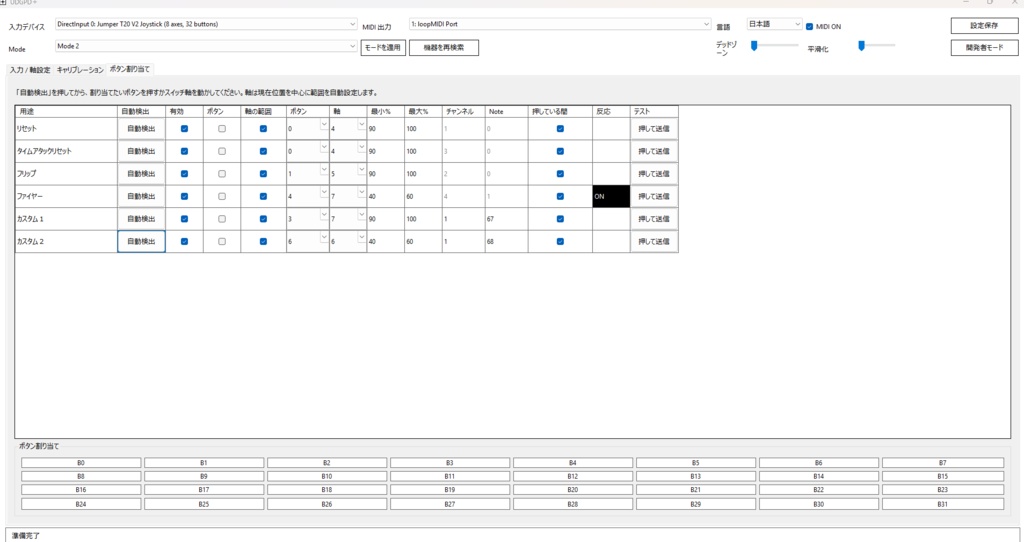The height and width of the screenshot is (542, 1024).
Task: Toggle 押している間 checkbox for フリップ
Action: (560, 174)
